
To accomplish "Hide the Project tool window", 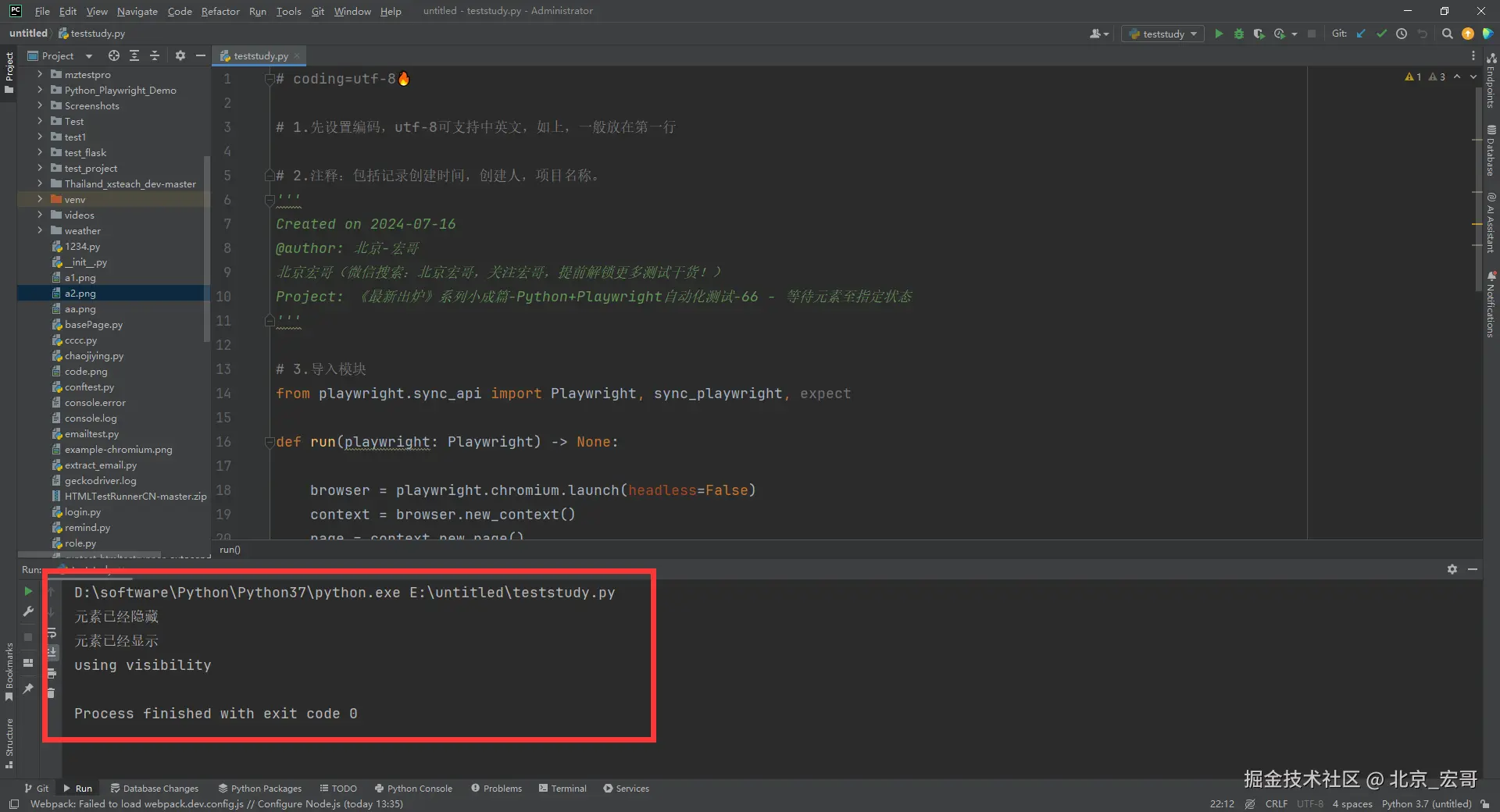I will (201, 55).
